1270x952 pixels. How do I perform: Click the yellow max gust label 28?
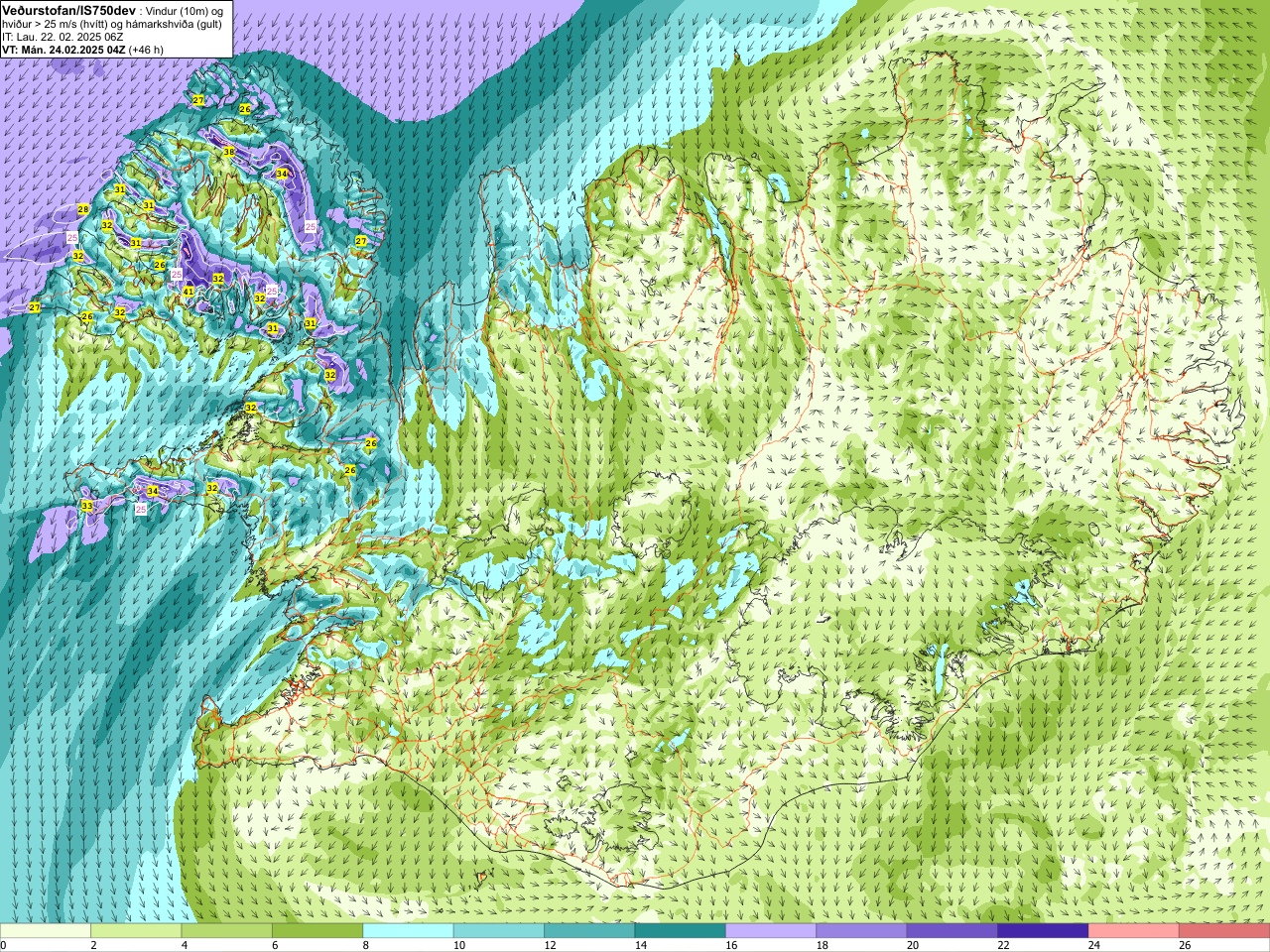coord(83,209)
